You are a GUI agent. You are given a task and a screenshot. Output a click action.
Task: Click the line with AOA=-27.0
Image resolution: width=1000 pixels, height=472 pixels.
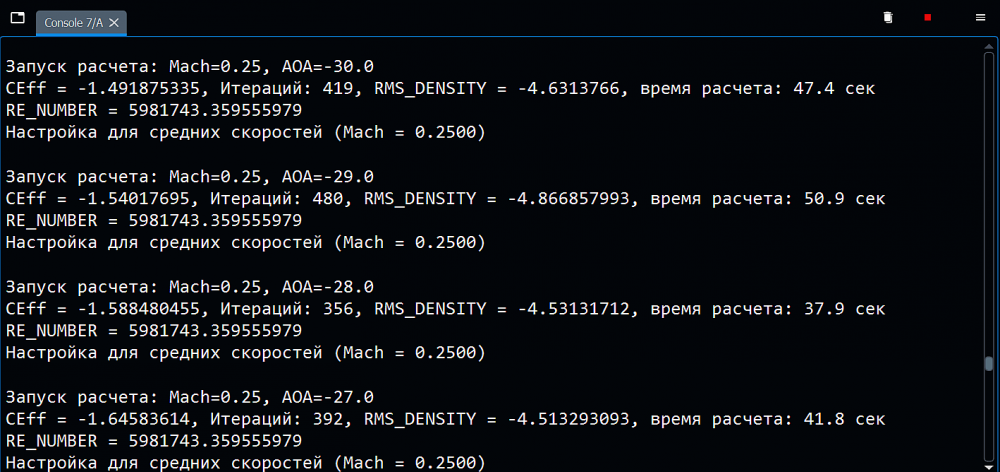click(x=190, y=397)
